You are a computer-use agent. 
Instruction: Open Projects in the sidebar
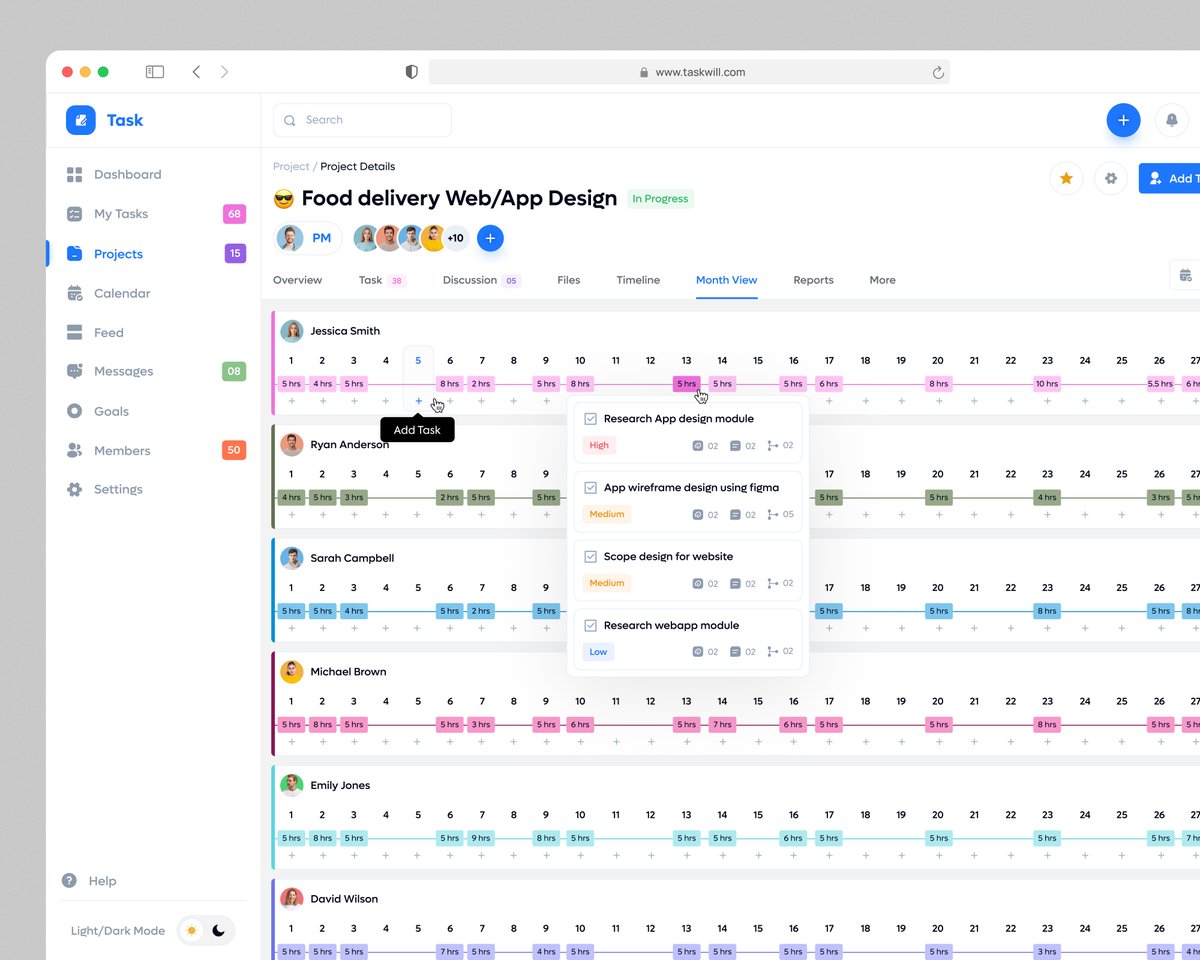pos(118,254)
